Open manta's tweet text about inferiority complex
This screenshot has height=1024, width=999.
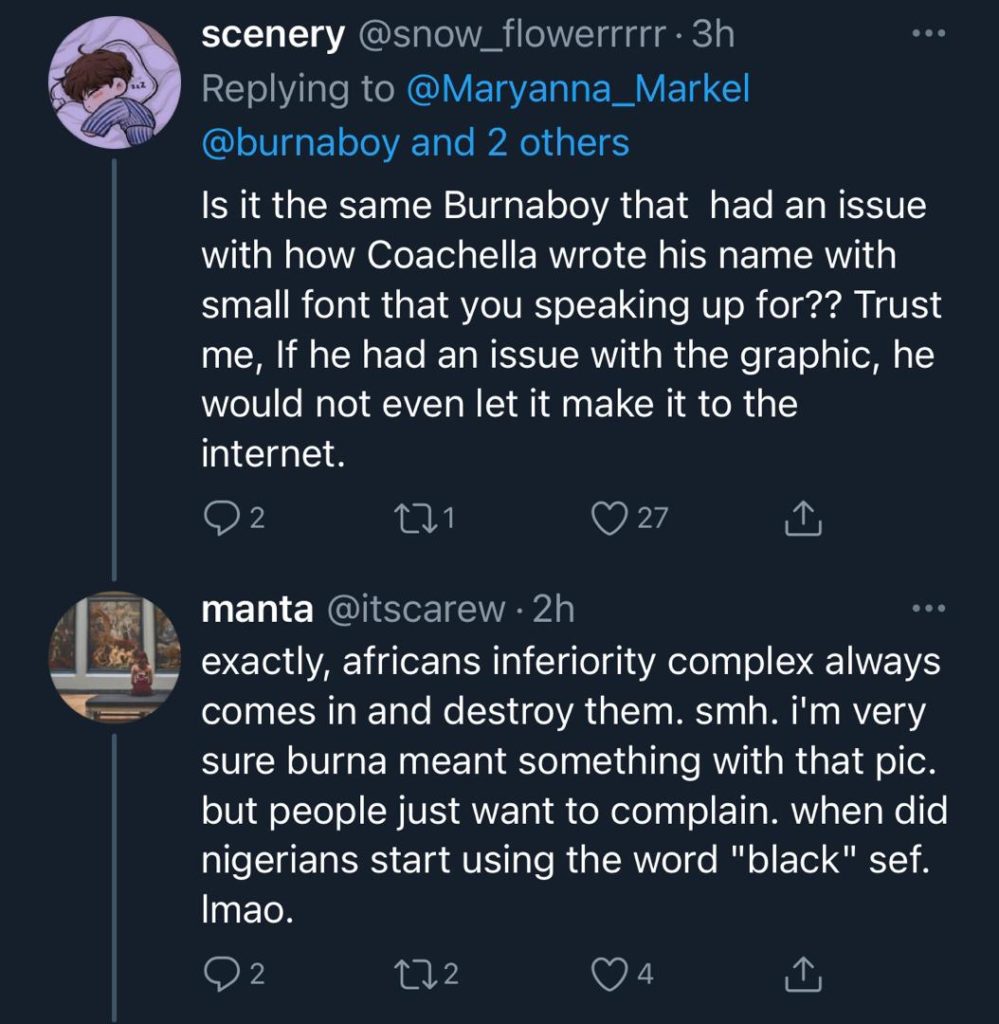pyautogui.click(x=573, y=785)
